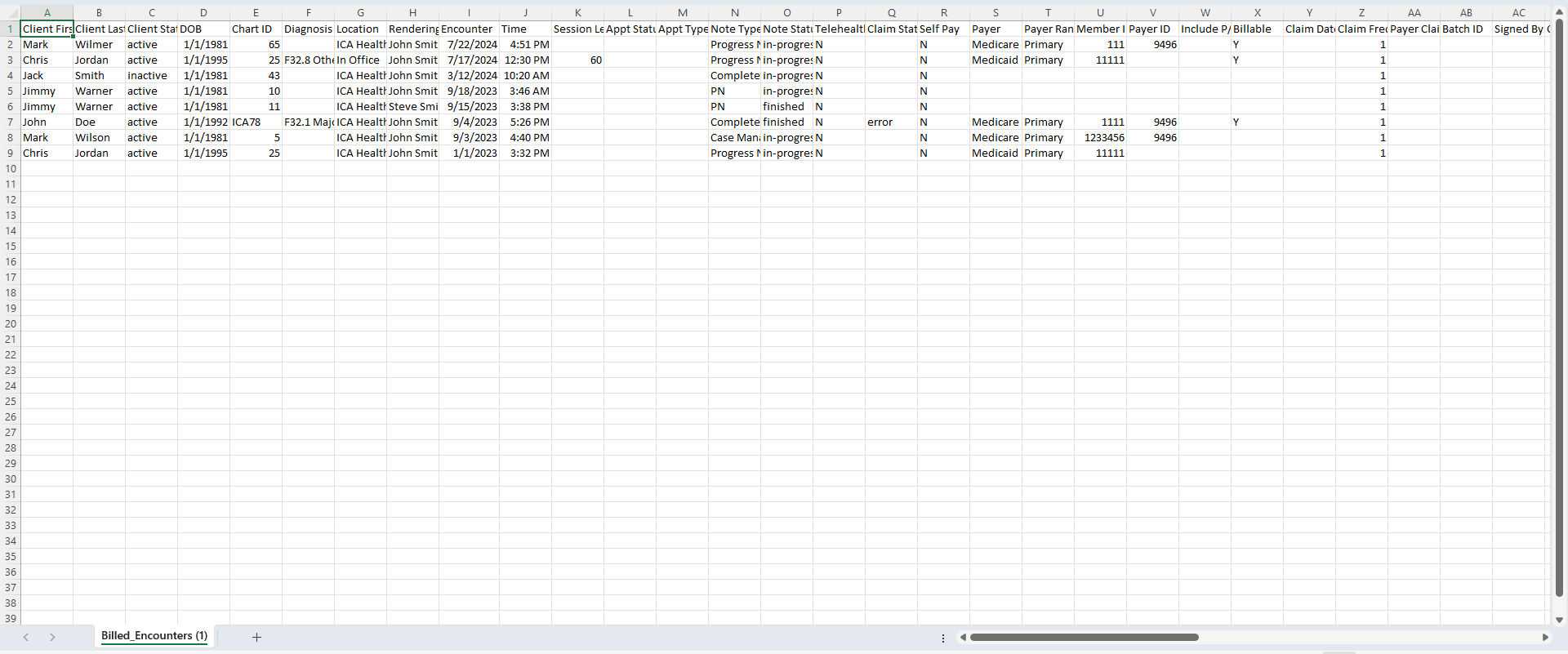The width and height of the screenshot is (1568, 654).
Task: Select the Steve Smi rendering provider cell
Action: 412,107
